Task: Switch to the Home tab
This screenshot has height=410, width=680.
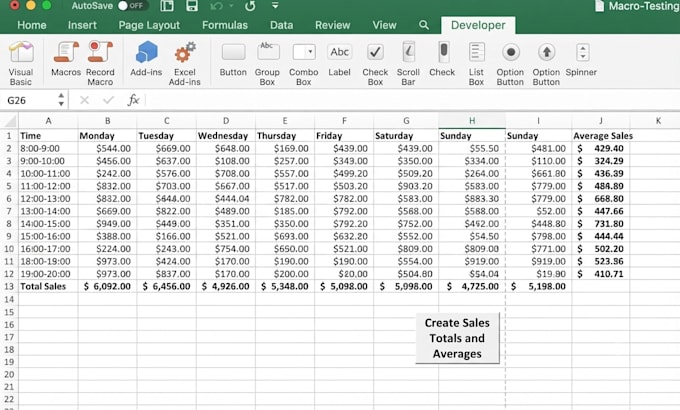Action: pos(32,25)
